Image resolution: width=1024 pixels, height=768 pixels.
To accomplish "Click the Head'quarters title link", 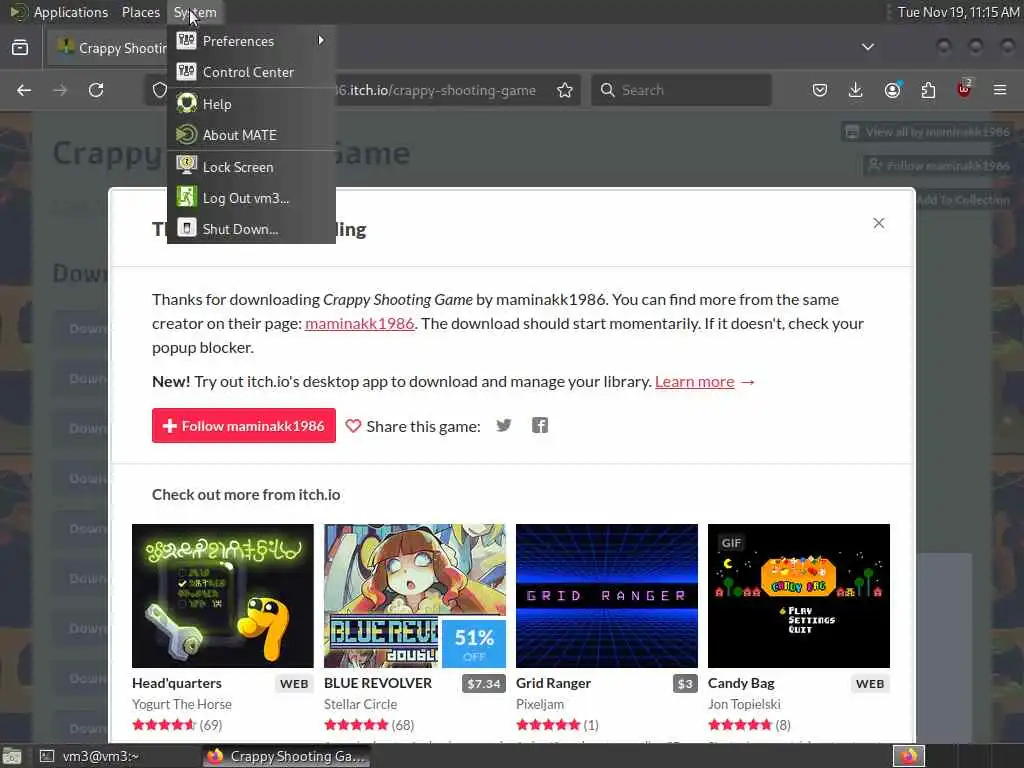I will click(x=177, y=683).
